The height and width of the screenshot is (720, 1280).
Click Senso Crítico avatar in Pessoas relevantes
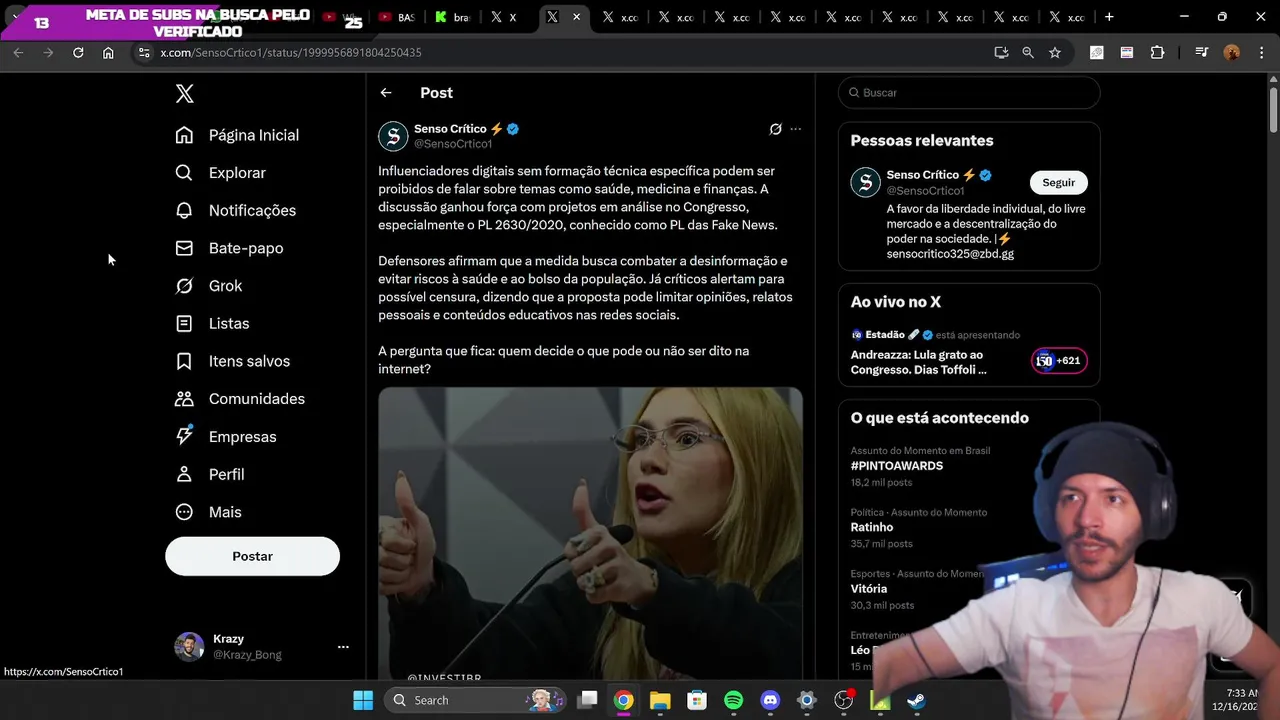(865, 182)
